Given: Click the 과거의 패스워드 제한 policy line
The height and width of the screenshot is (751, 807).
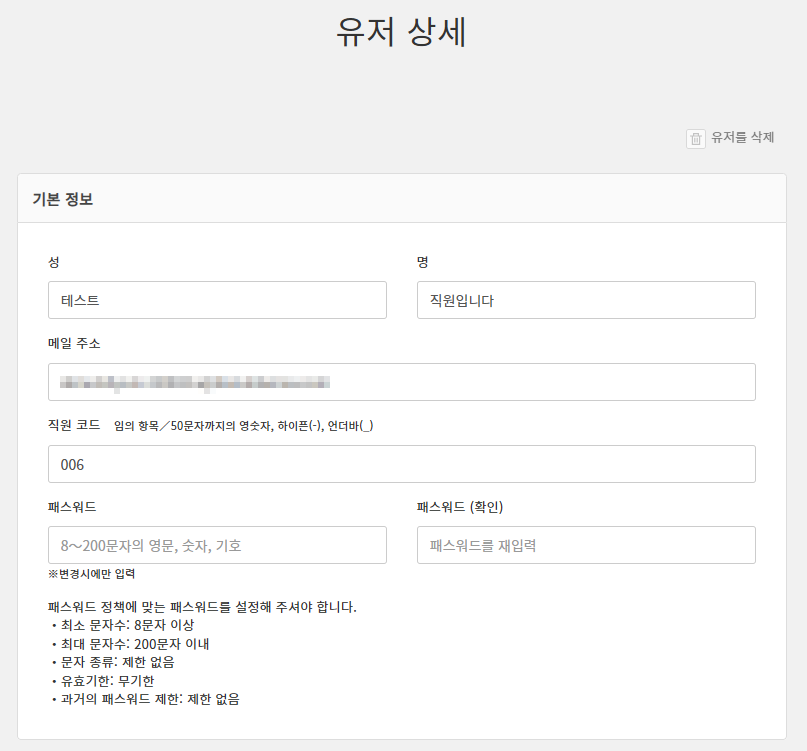Looking at the screenshot, I should (x=149, y=699).
